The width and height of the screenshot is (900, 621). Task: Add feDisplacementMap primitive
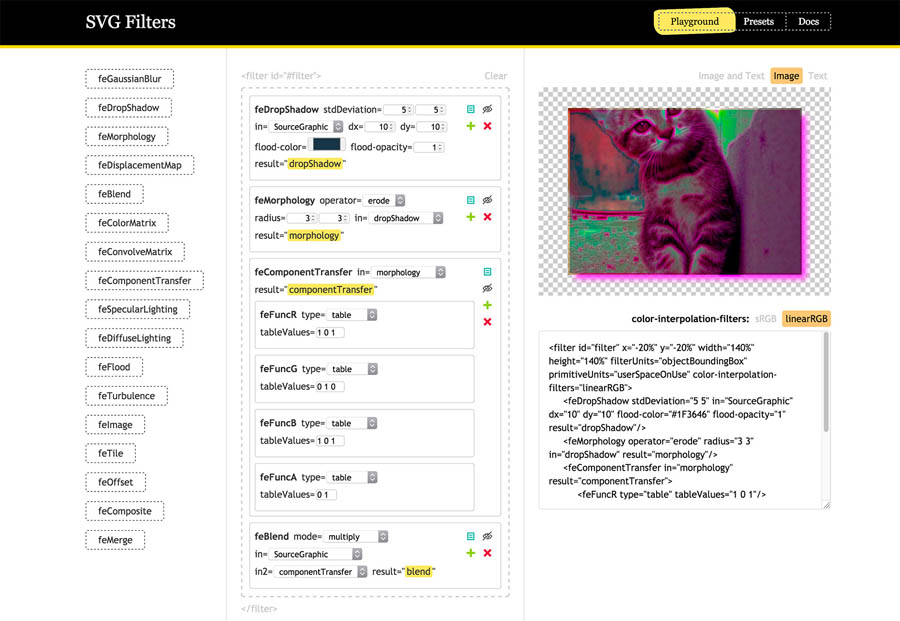[140, 165]
